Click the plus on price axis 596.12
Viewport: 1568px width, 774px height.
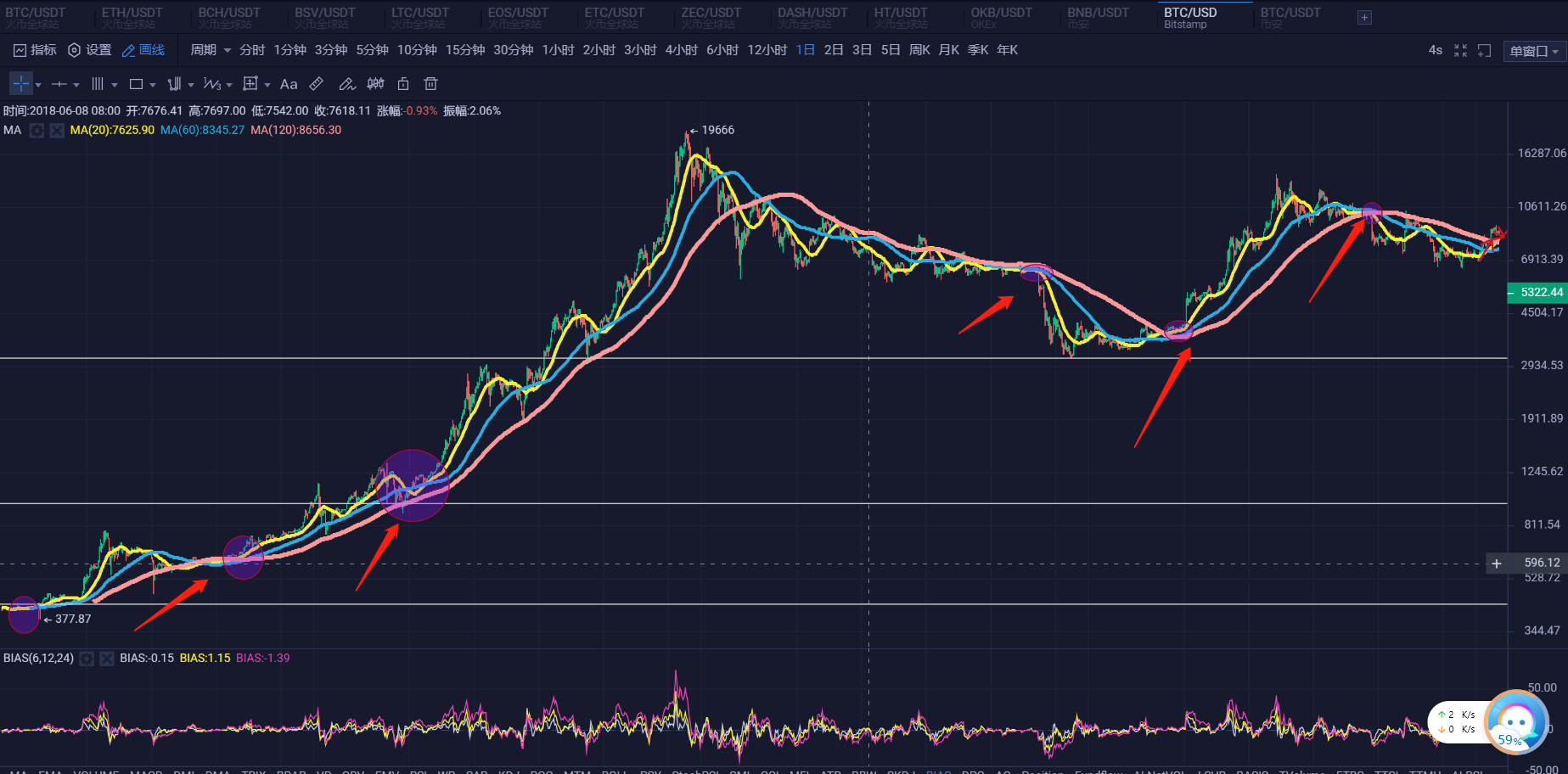coord(1497,564)
